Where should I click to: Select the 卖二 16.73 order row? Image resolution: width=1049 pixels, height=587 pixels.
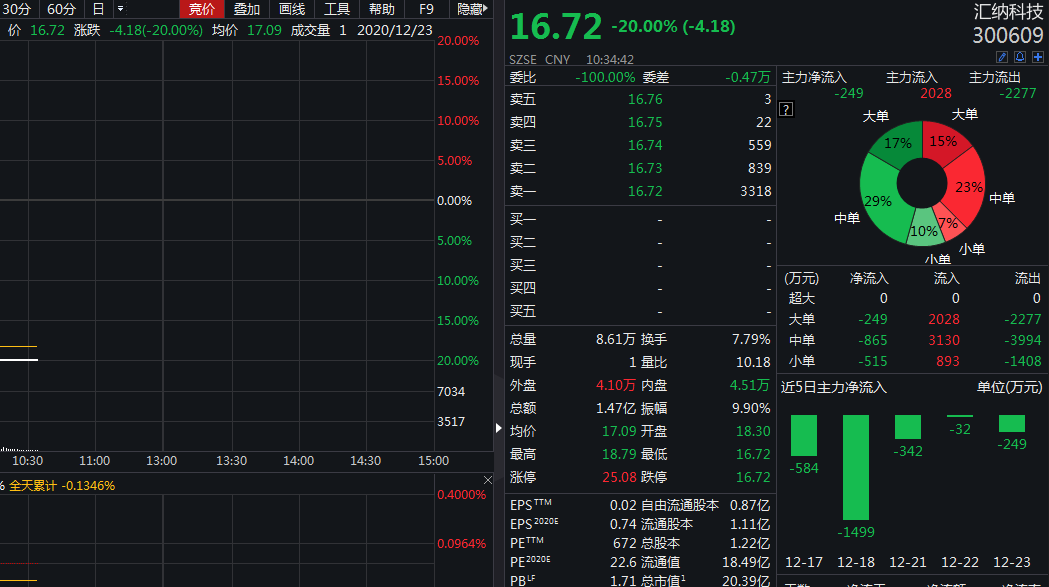(x=640, y=167)
